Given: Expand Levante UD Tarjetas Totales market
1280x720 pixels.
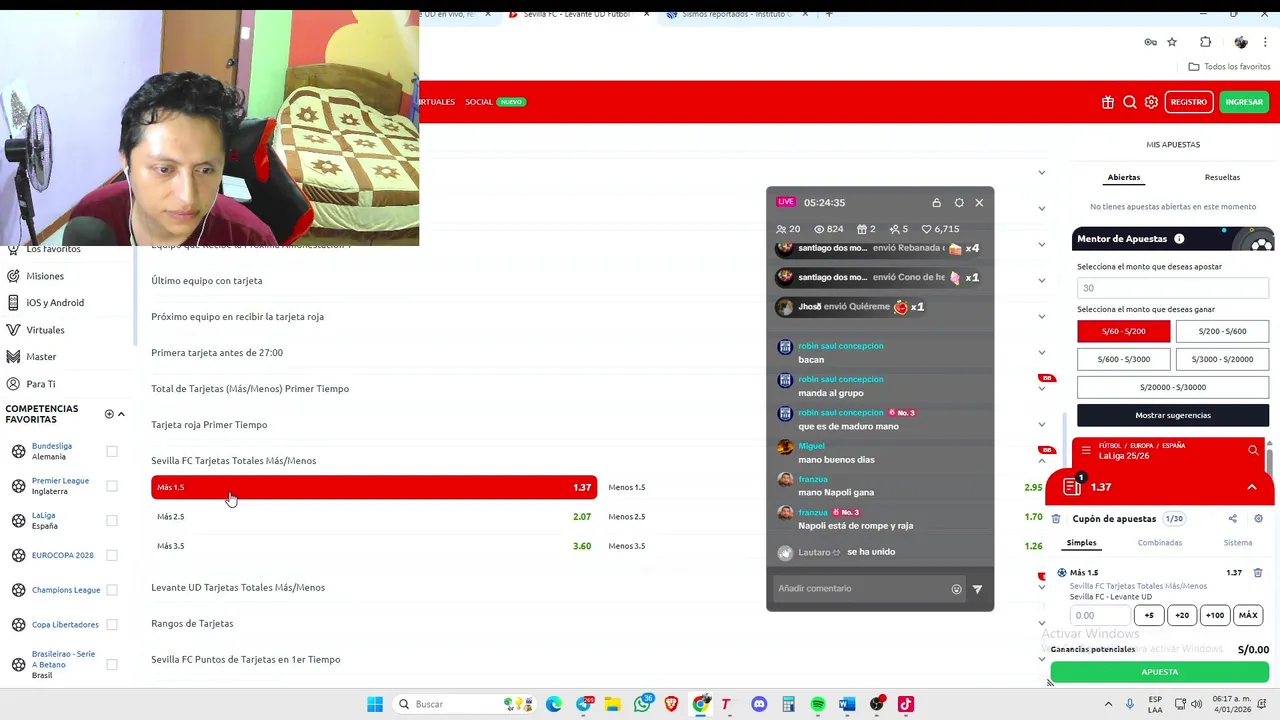Looking at the screenshot, I should click(x=1041, y=588).
